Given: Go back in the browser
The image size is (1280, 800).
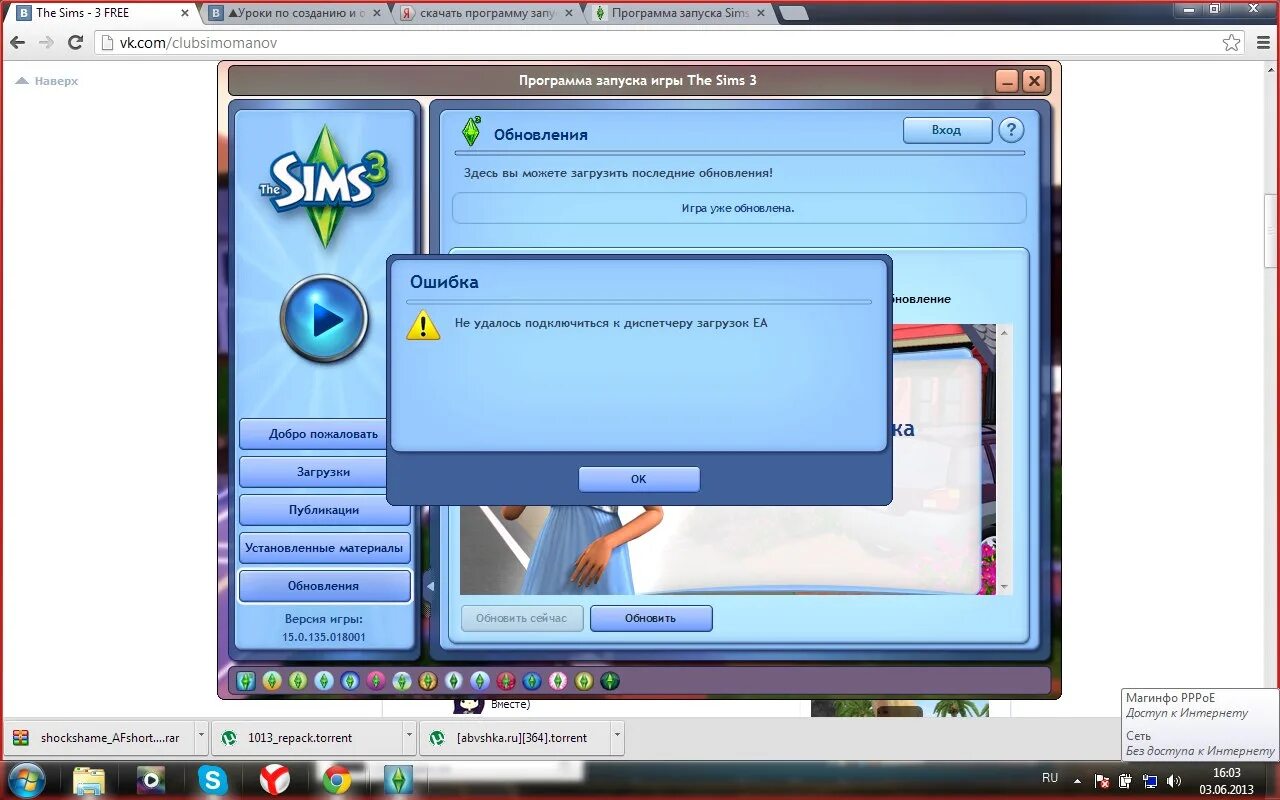Looking at the screenshot, I should (18, 43).
